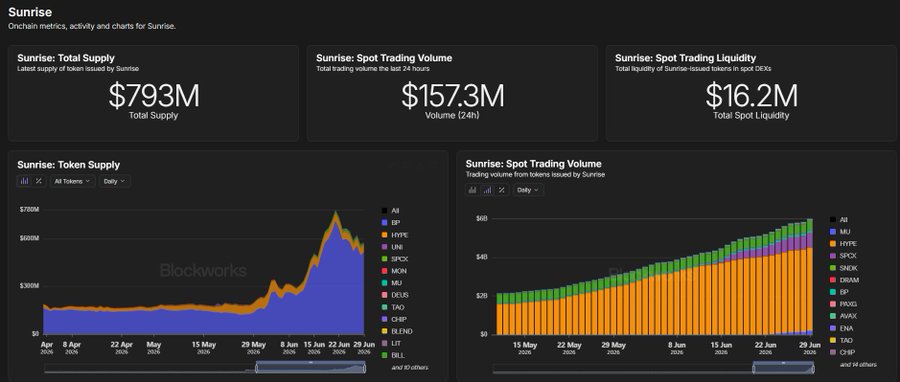The height and width of the screenshot is (382, 900).
Task: Click the $16.2M Total Spot Liquidity value
Action: coord(751,96)
